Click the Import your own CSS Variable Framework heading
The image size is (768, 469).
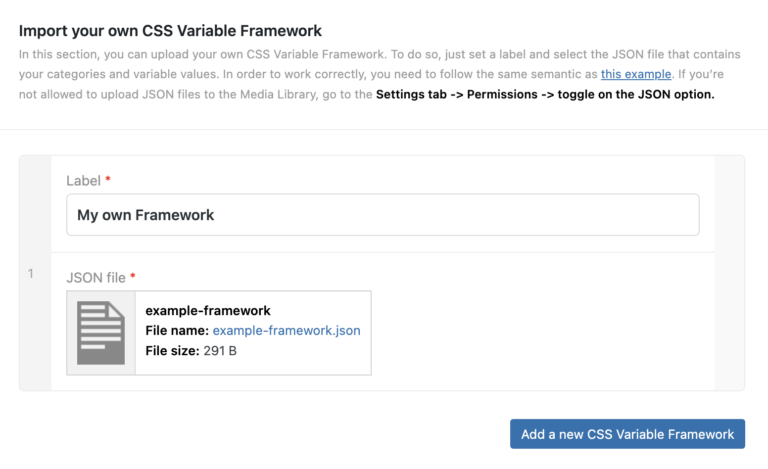pyautogui.click(x=170, y=31)
